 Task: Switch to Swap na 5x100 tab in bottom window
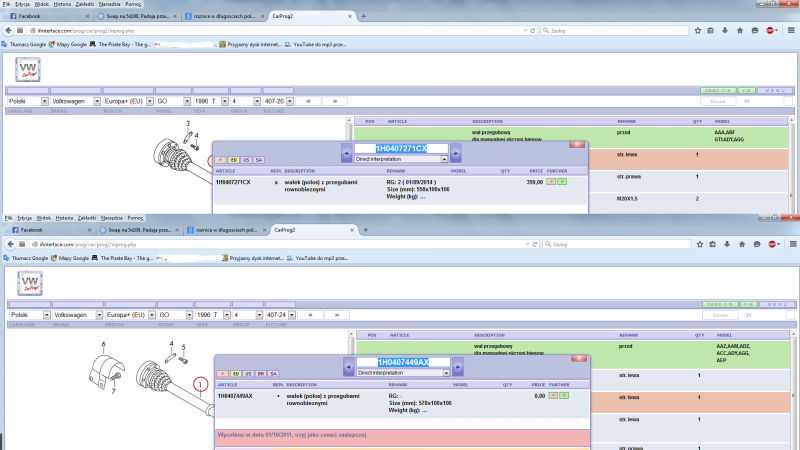(x=138, y=230)
